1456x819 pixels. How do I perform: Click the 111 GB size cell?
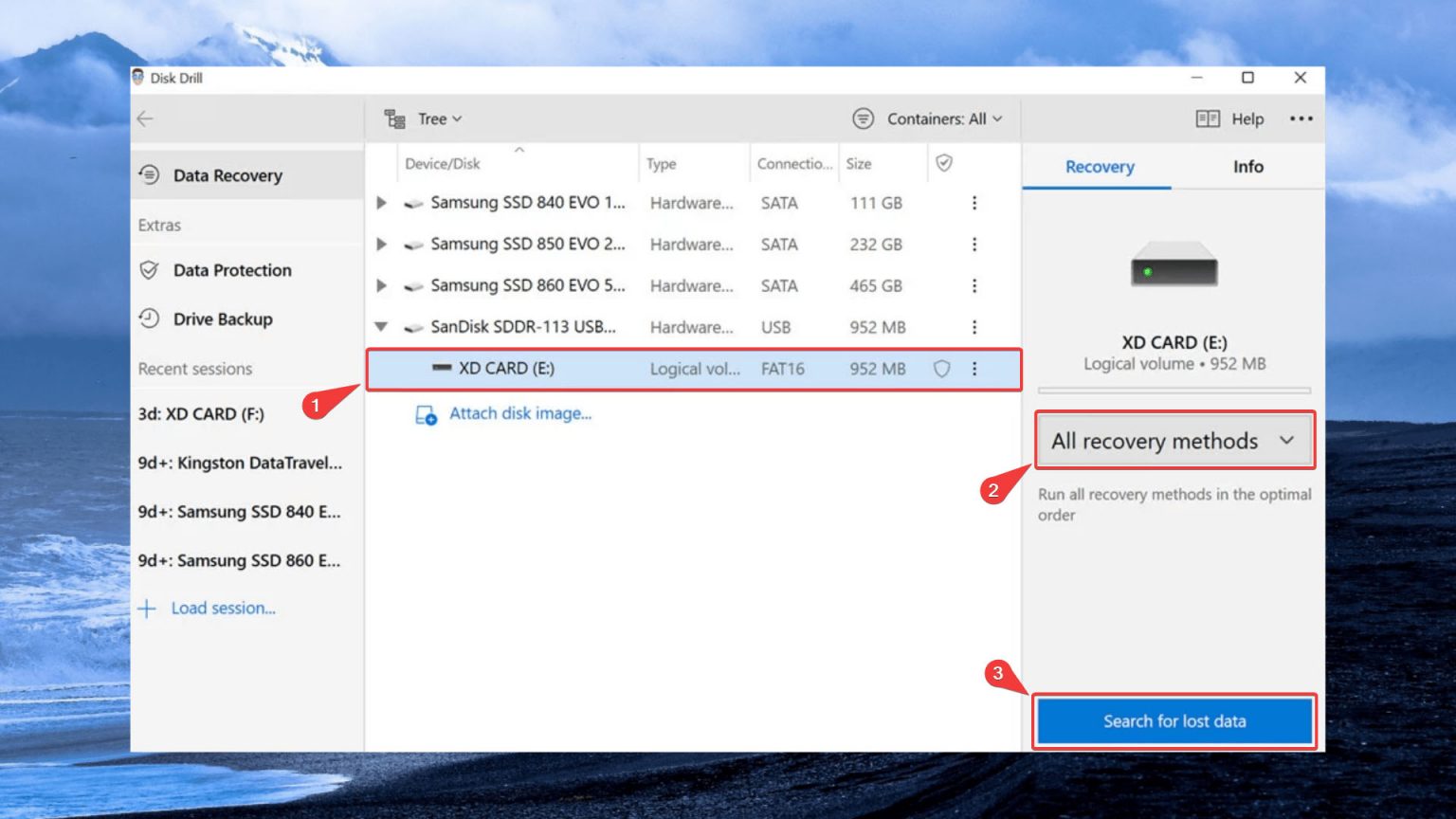(876, 203)
